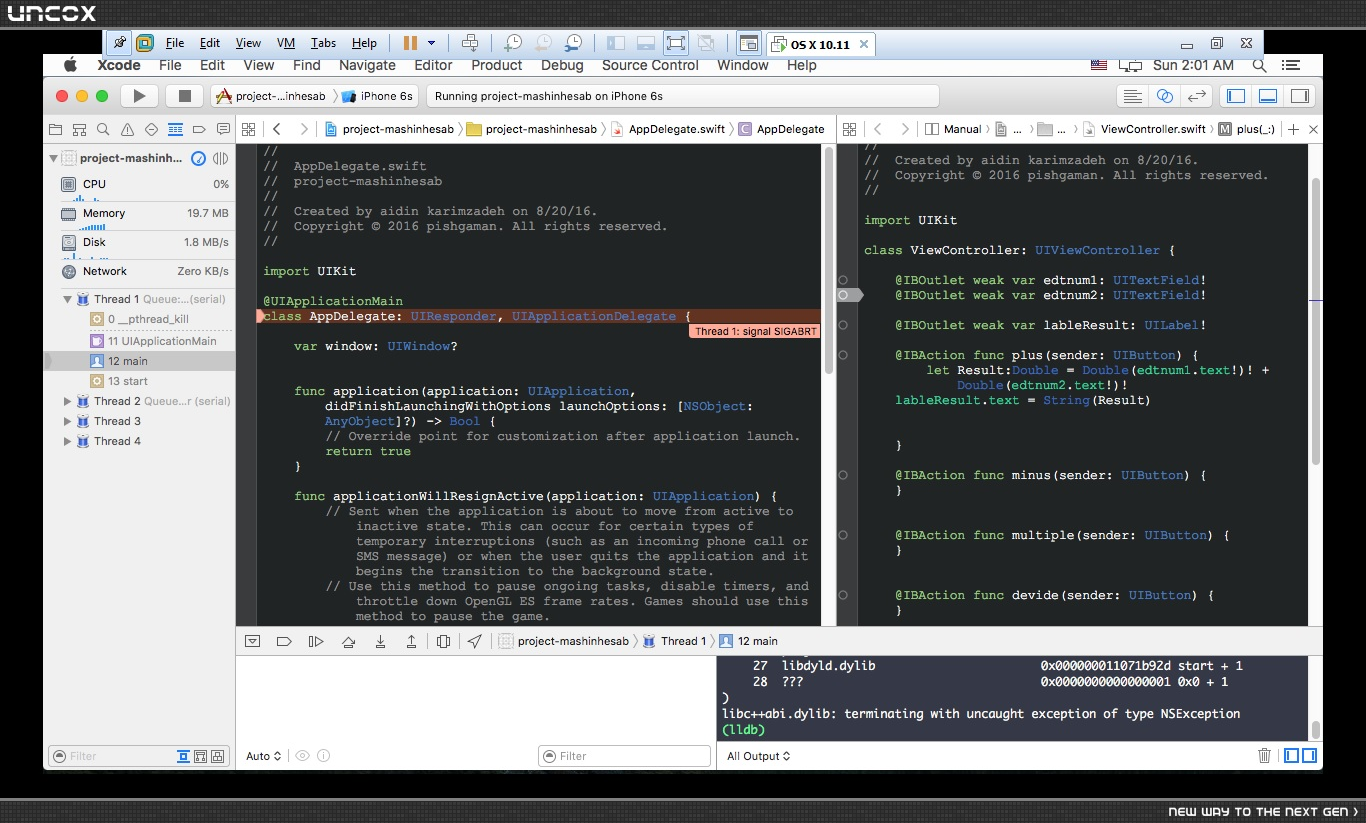The width and height of the screenshot is (1366, 823).
Task: Open the Xcode Debug menu
Action: pos(562,65)
